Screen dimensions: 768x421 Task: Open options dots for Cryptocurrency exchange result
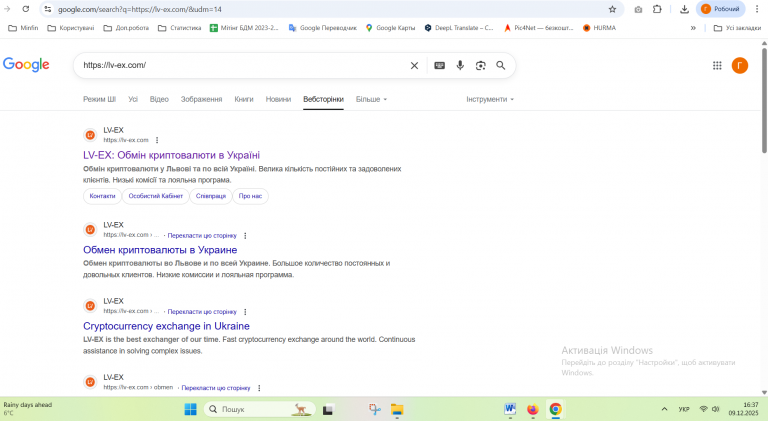(x=245, y=312)
